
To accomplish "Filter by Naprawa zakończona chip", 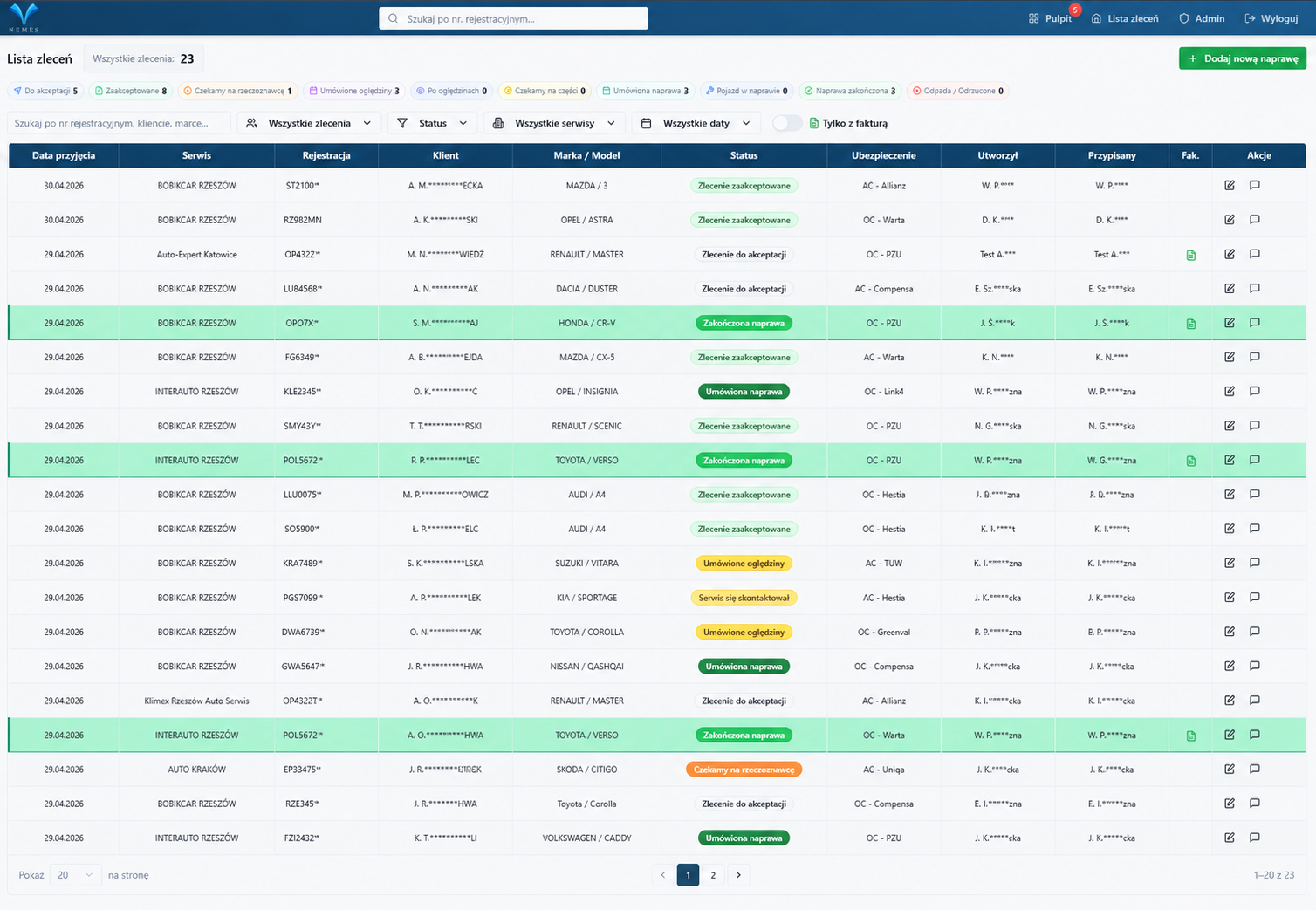I will (x=850, y=91).
